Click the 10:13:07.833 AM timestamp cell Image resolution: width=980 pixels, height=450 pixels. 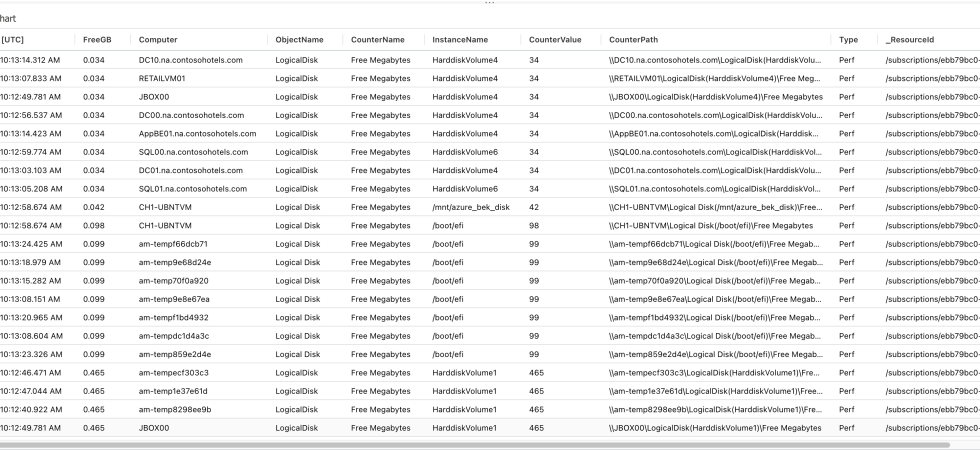coord(31,78)
